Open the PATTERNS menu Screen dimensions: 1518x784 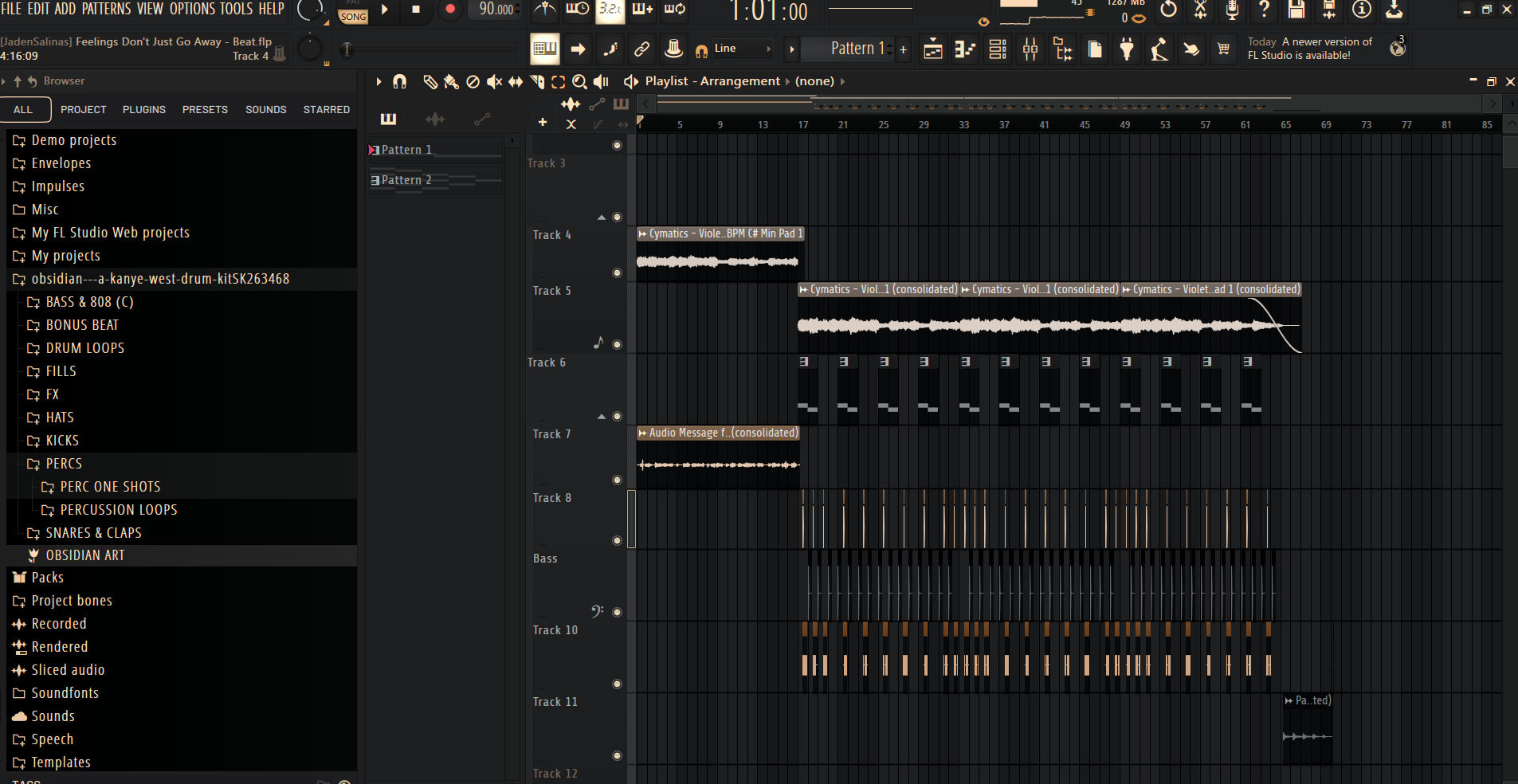point(106,9)
